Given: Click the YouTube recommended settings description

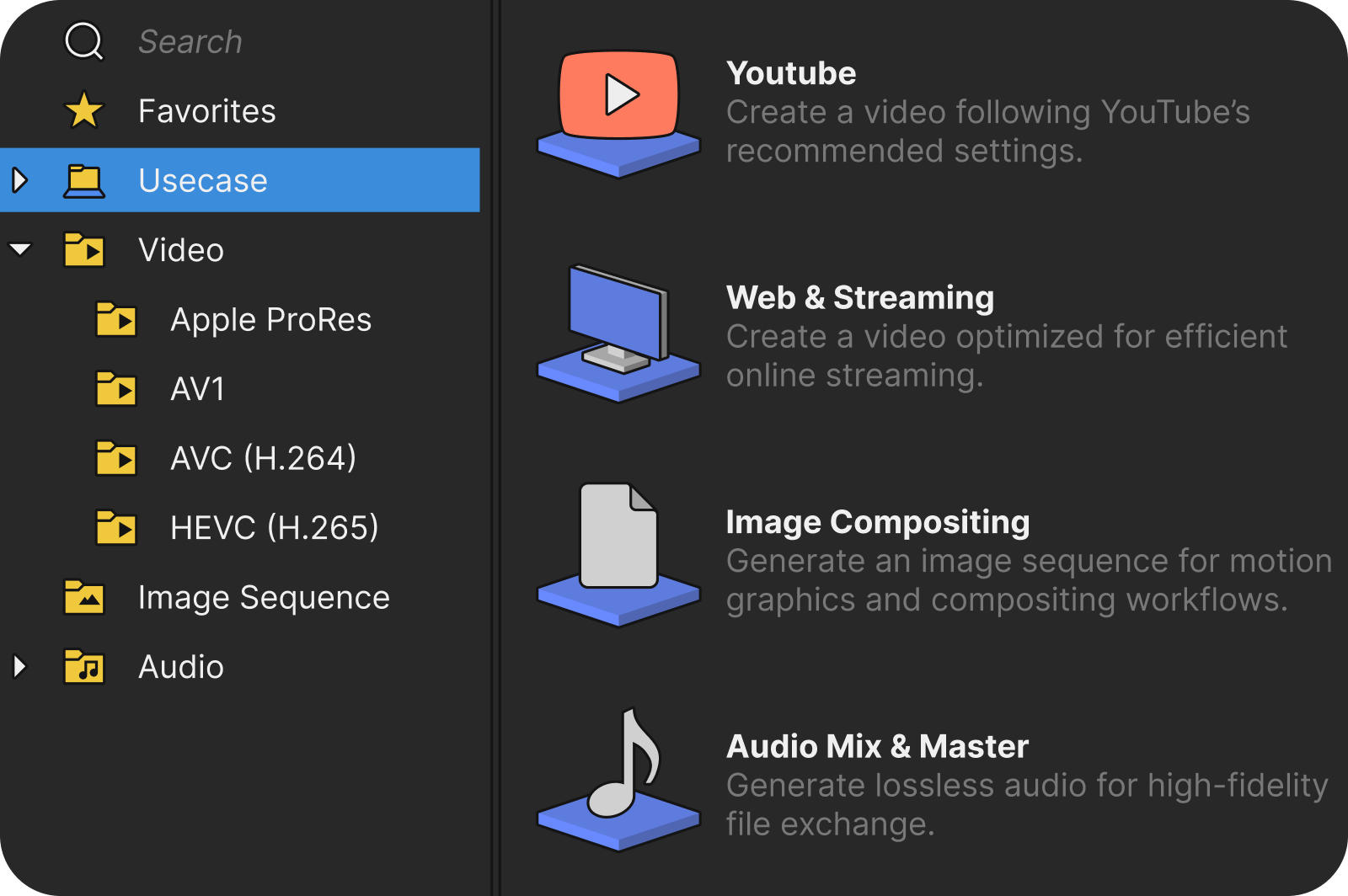Looking at the screenshot, I should pos(987,131).
